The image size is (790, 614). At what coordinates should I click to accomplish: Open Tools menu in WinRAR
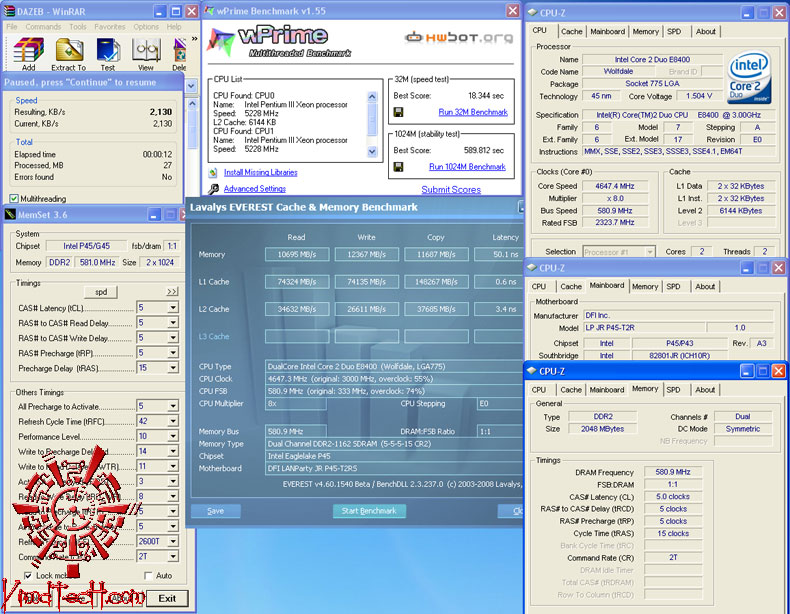click(x=78, y=27)
